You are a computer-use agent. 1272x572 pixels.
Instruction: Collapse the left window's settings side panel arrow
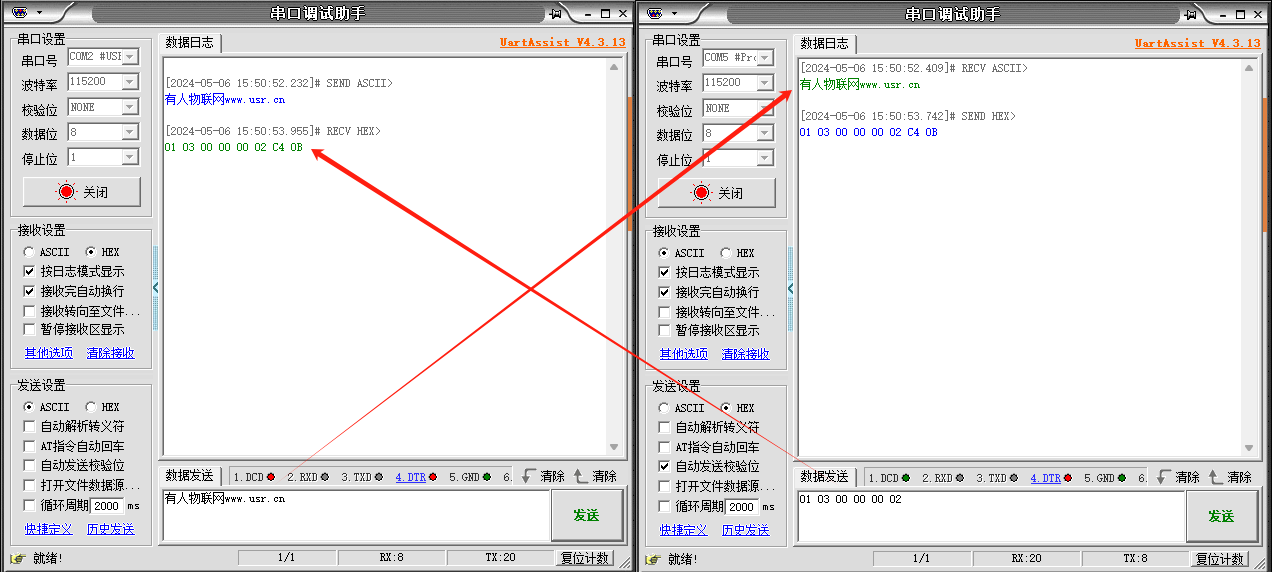[x=155, y=288]
